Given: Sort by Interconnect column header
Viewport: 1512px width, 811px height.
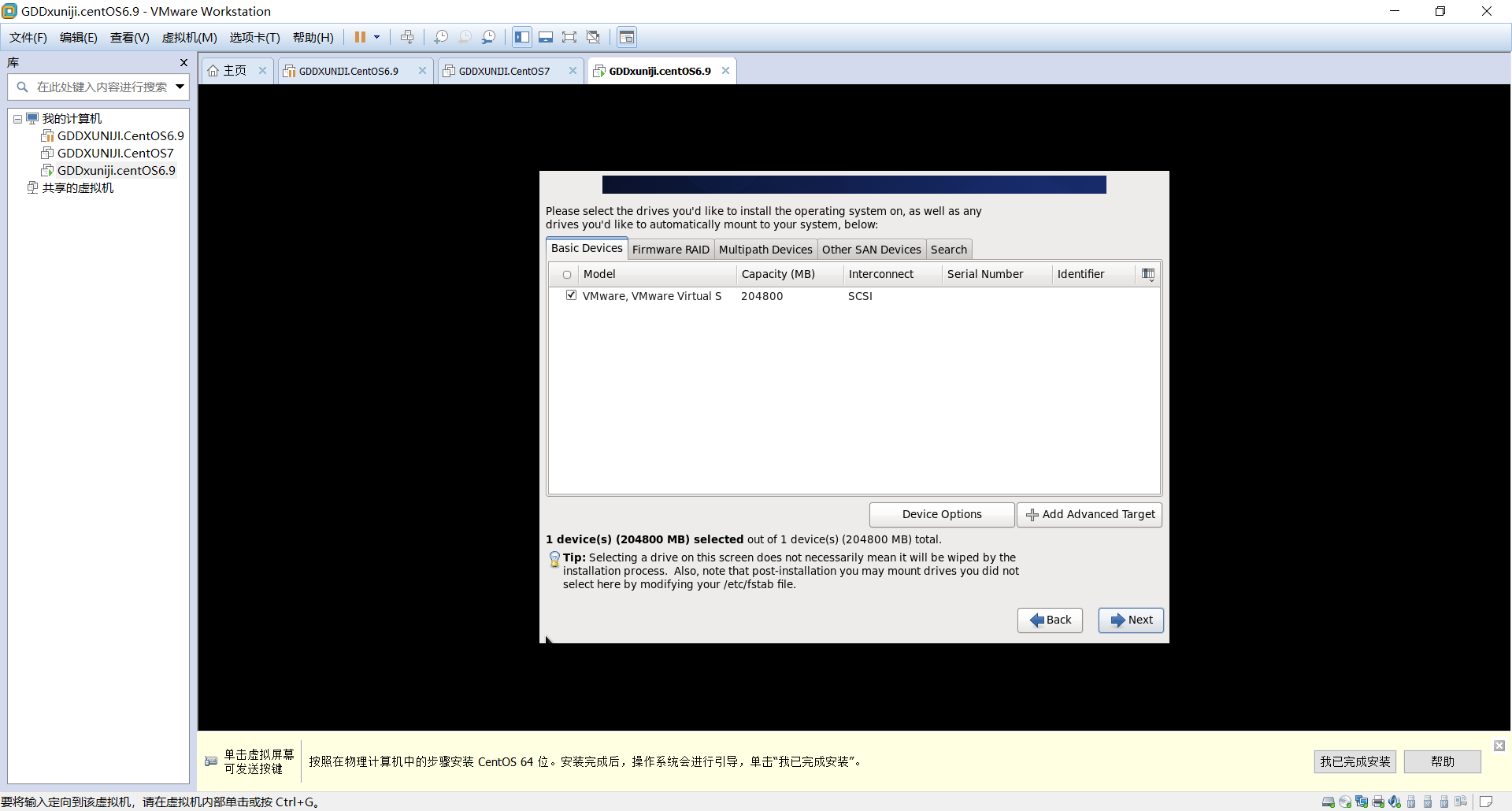Looking at the screenshot, I should tap(892, 274).
